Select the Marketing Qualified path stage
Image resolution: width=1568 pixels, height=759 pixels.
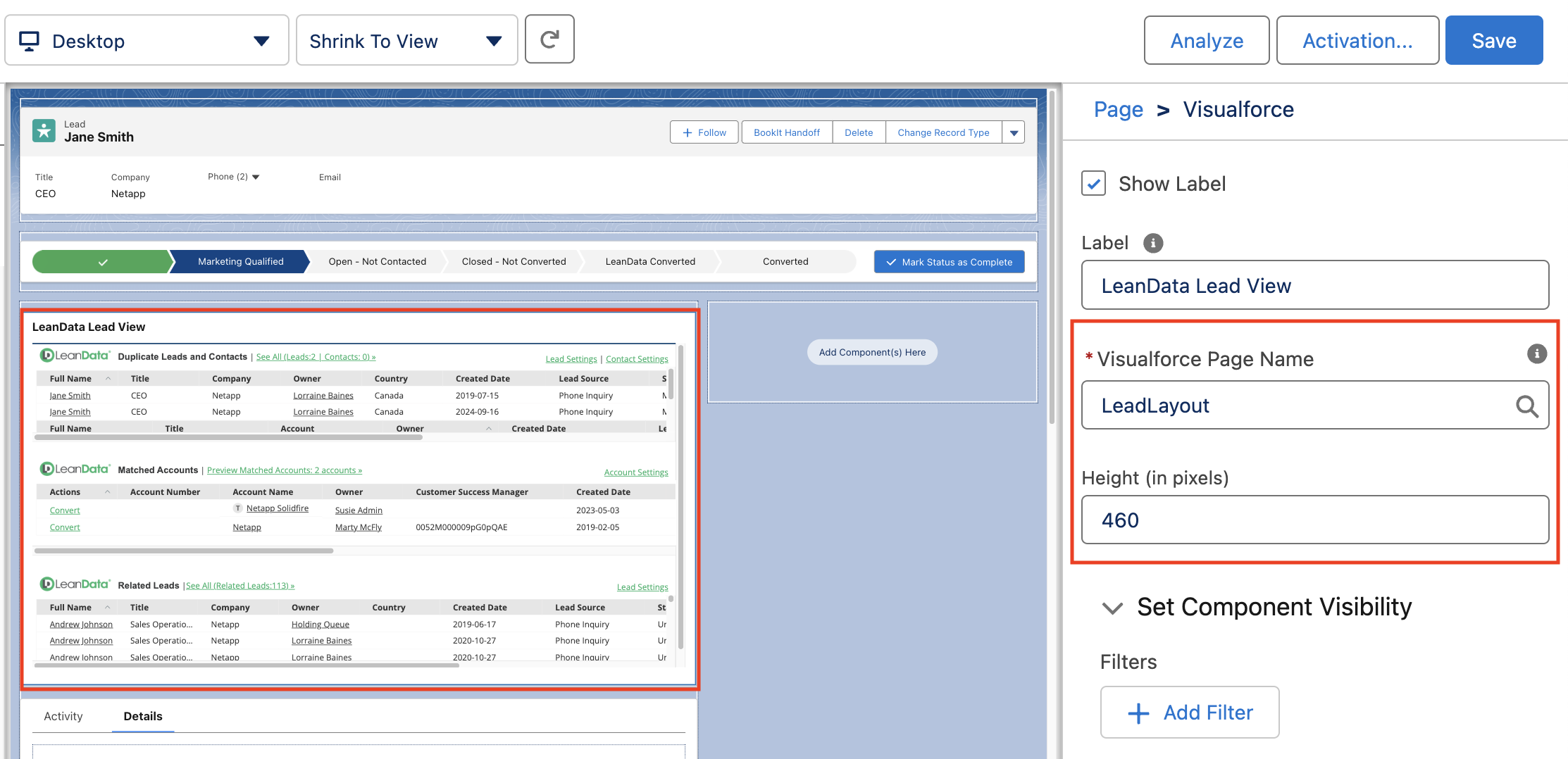240,262
